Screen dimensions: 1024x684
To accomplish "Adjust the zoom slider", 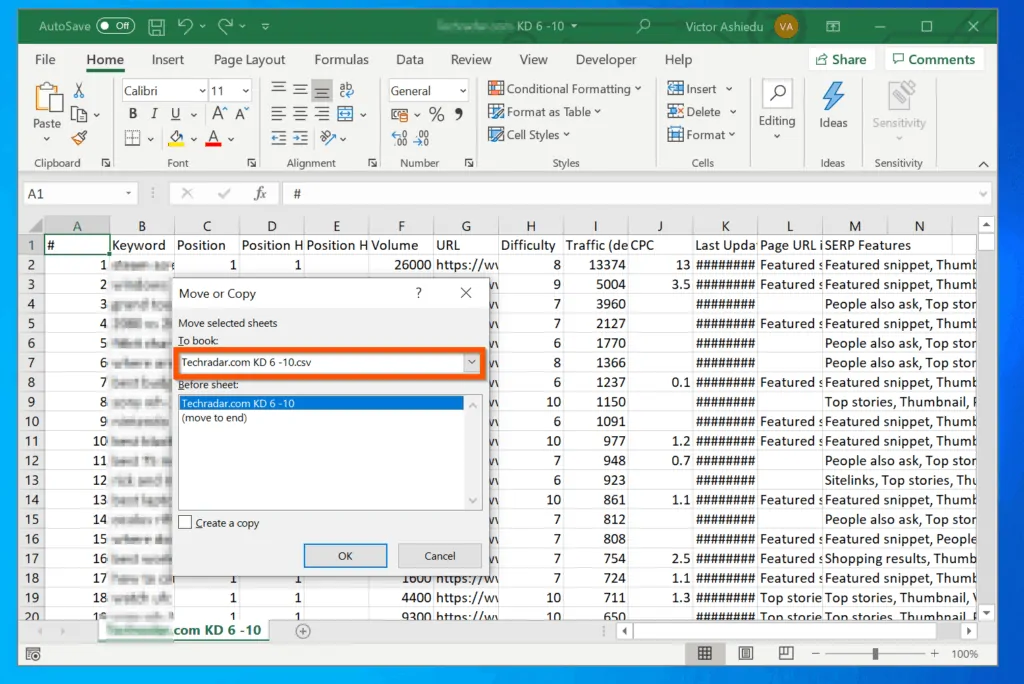I will click(x=876, y=652).
